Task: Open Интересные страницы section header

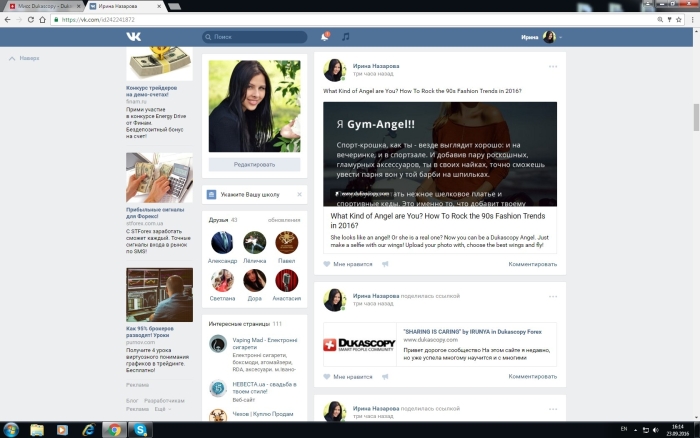Action: (245, 324)
